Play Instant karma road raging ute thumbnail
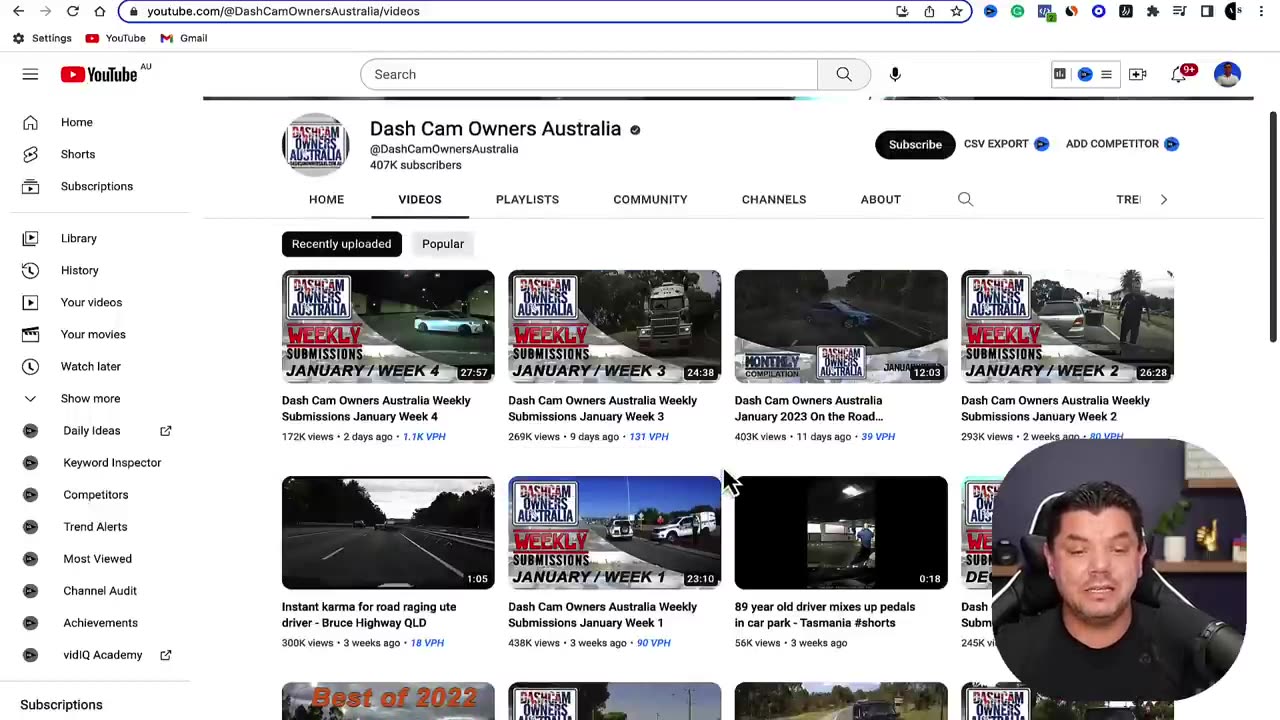Viewport: 1280px width, 720px height. pos(388,532)
